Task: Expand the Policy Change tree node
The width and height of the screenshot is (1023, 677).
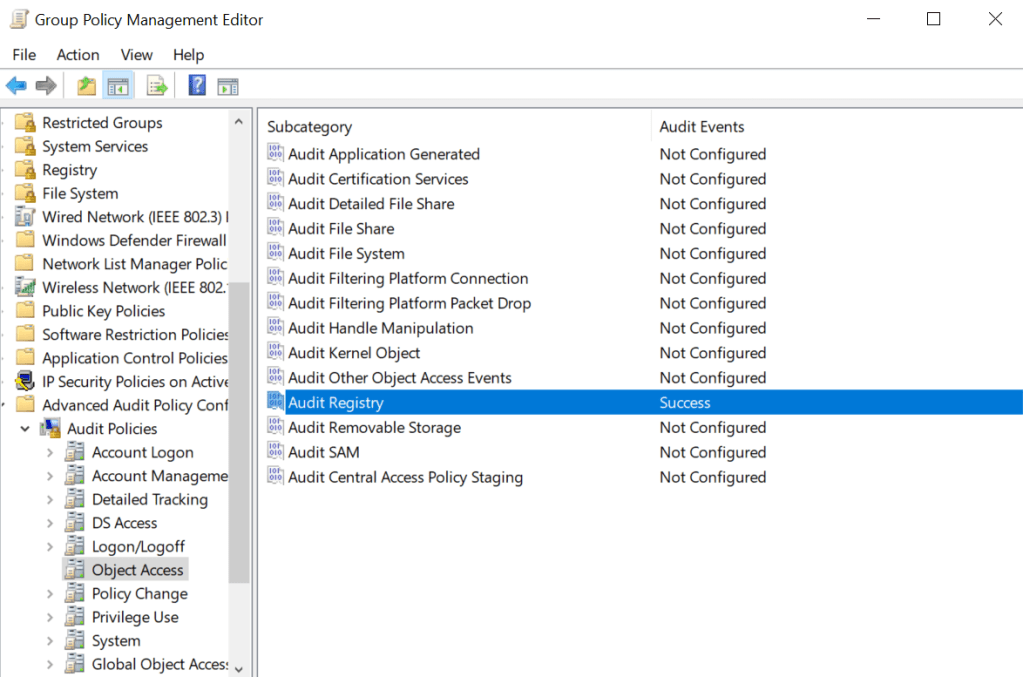Action: pyautogui.click(x=50, y=593)
